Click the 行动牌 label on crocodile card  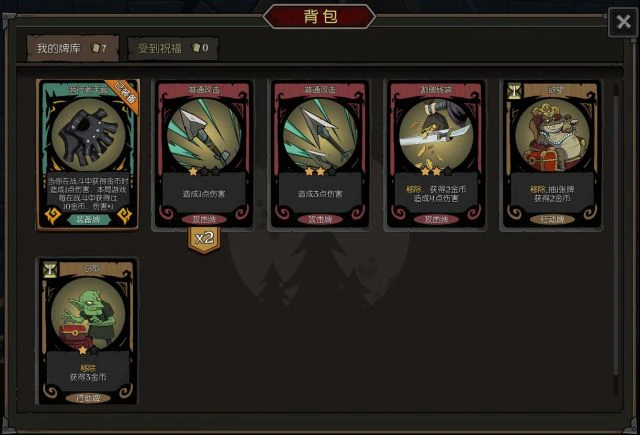(x=552, y=219)
